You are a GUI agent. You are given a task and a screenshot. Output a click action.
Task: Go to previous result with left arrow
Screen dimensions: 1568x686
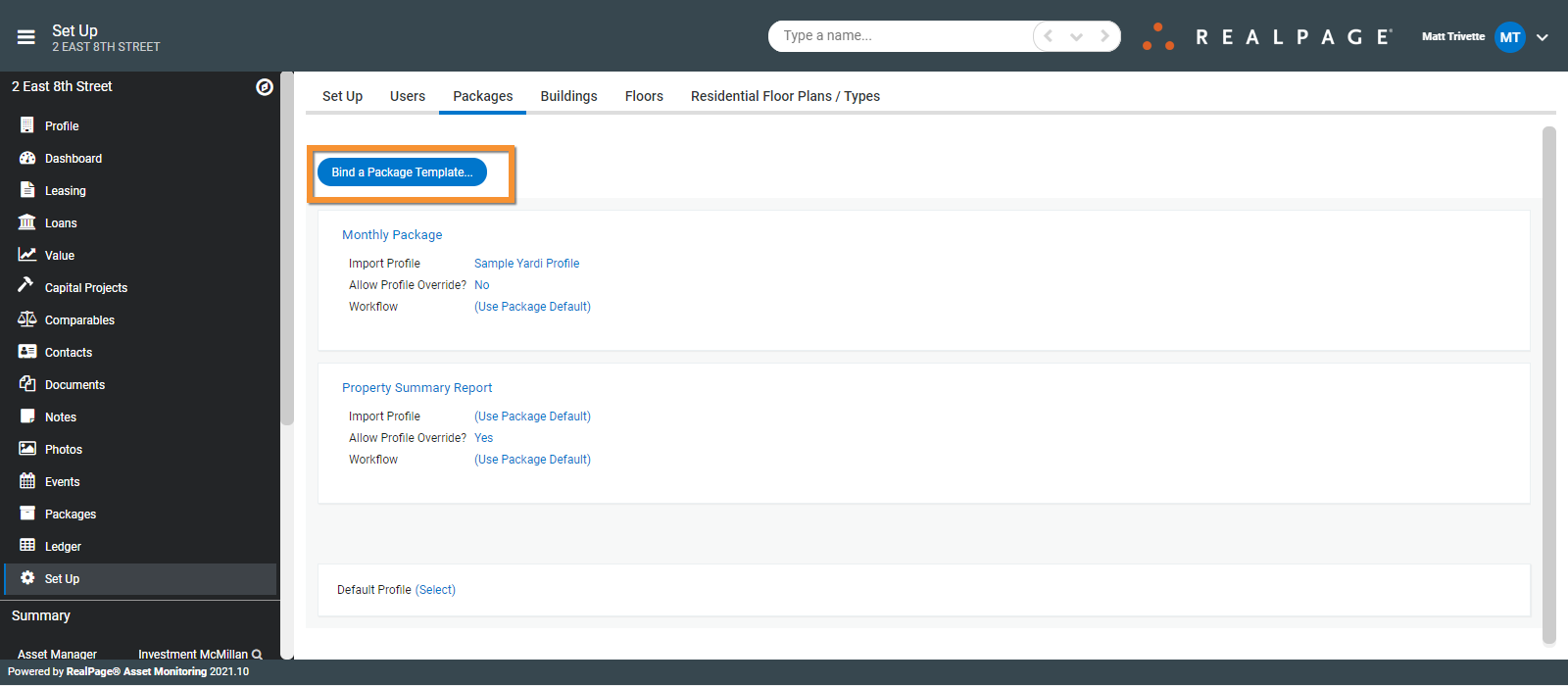tap(1049, 36)
